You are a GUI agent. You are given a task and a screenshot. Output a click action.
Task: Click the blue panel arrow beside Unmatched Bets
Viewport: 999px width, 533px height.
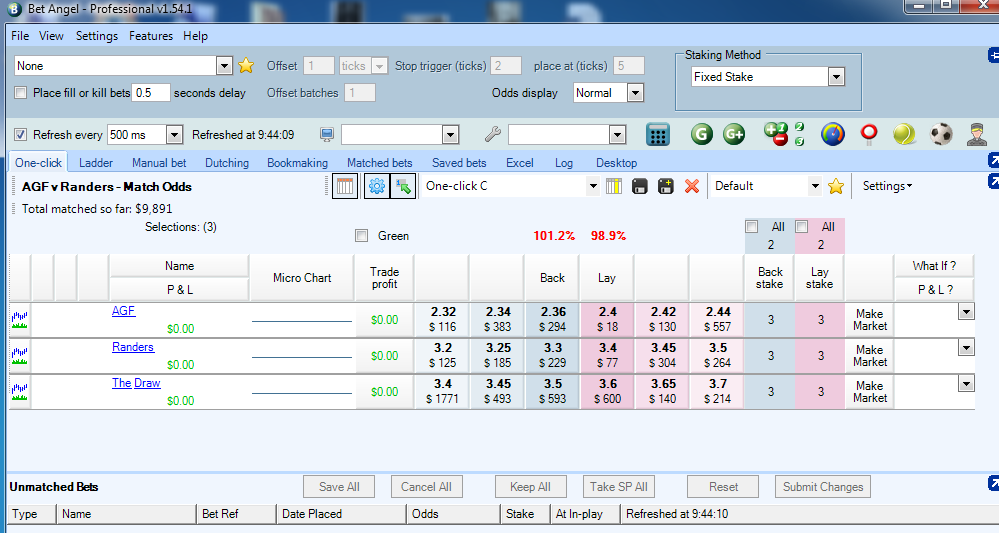pyautogui.click(x=993, y=483)
